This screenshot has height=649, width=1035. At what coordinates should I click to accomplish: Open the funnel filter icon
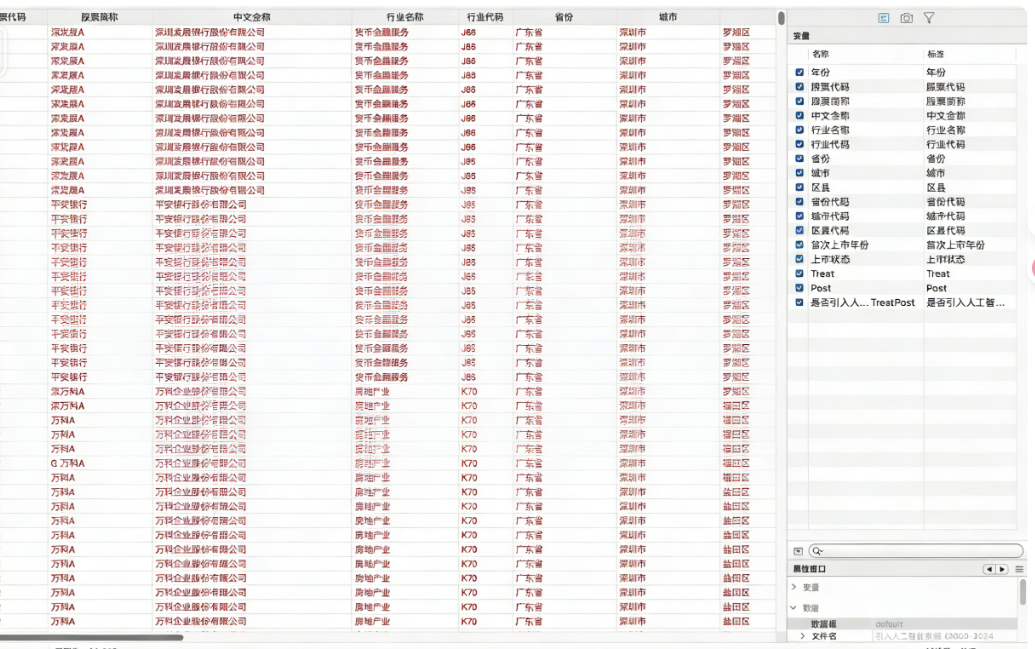[x=929, y=18]
